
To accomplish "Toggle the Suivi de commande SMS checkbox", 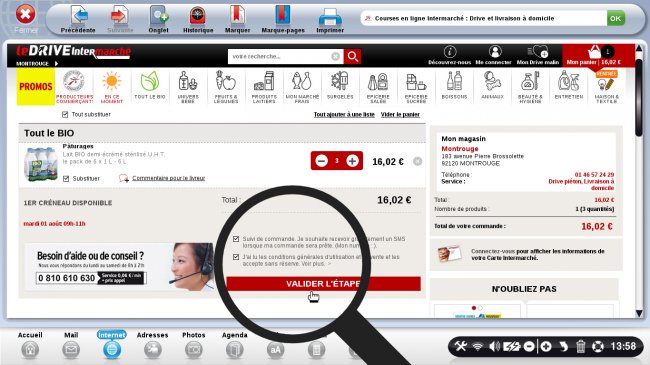I will point(236,239).
